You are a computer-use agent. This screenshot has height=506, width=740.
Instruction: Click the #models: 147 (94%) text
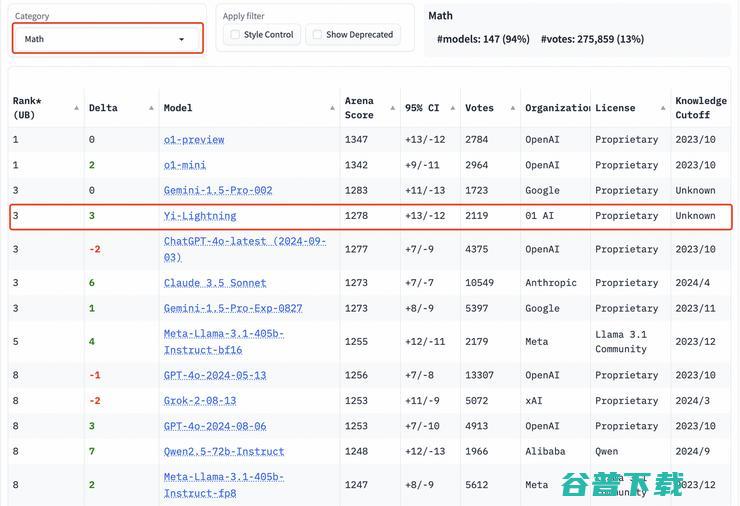pyautogui.click(x=483, y=39)
